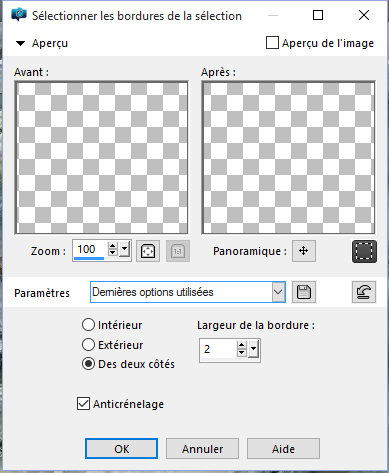Select the Extérieur radio button
Image resolution: width=389 pixels, height=473 pixels.
[88, 344]
